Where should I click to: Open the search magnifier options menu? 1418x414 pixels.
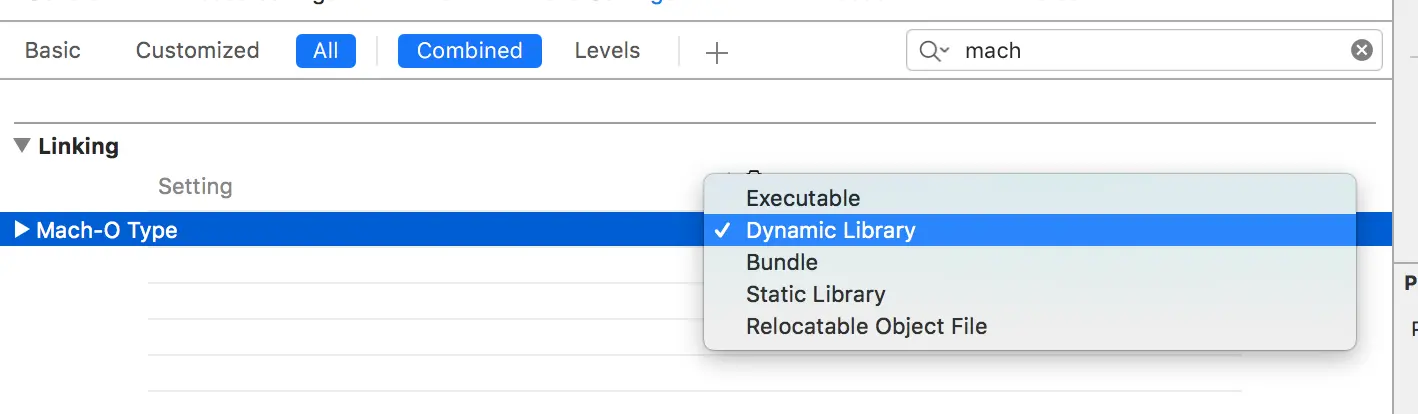click(934, 51)
